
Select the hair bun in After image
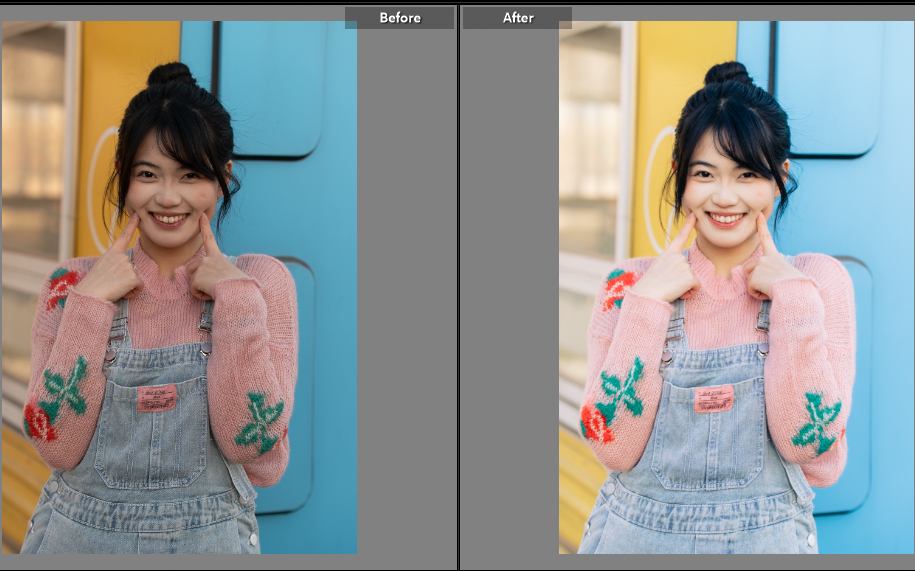click(x=728, y=74)
